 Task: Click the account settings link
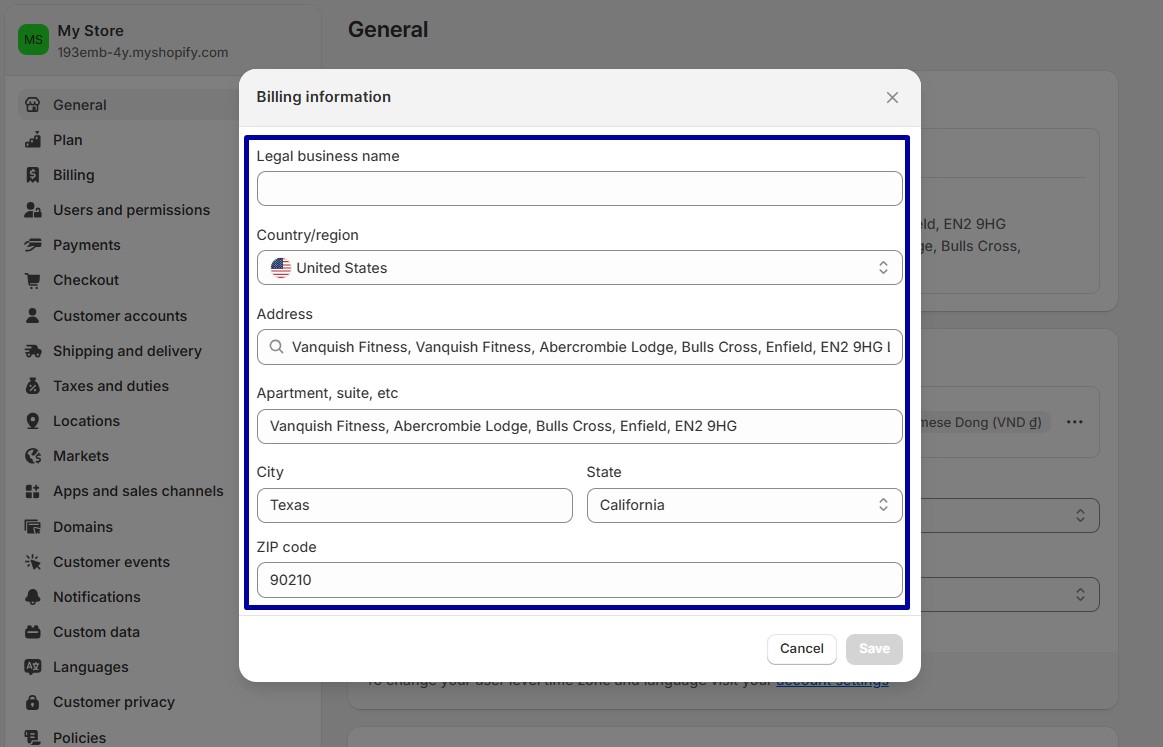coord(832,680)
